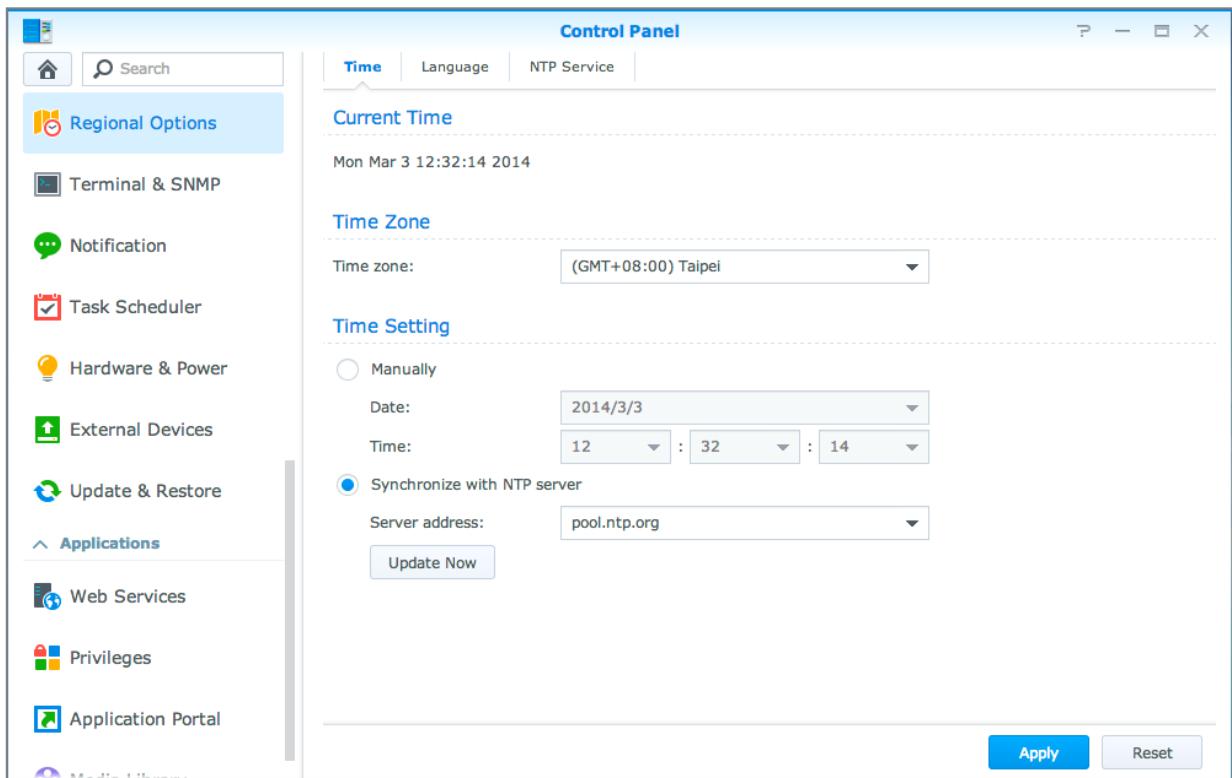The width and height of the screenshot is (1232, 778).
Task: Click the Time Setting heading
Action: coord(391,326)
